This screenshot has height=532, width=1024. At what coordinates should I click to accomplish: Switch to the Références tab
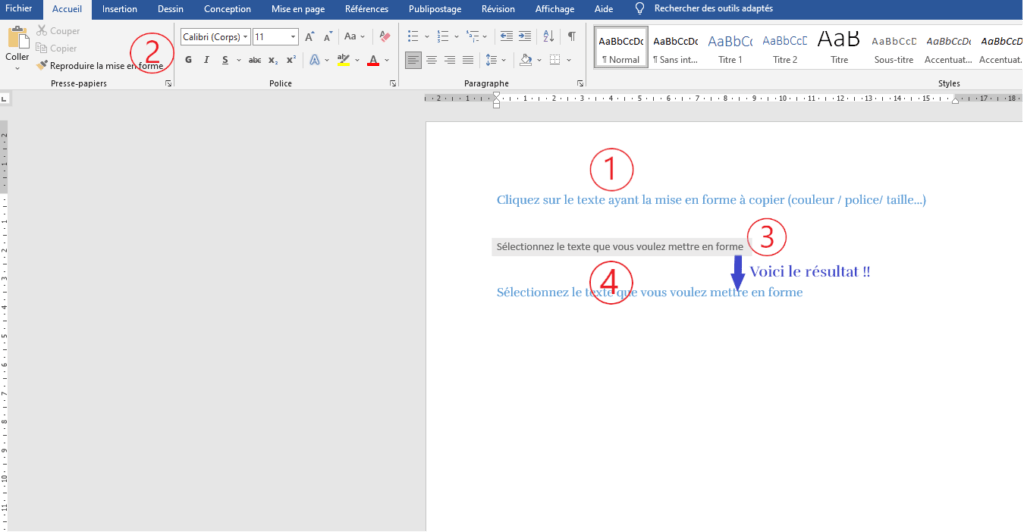366,9
